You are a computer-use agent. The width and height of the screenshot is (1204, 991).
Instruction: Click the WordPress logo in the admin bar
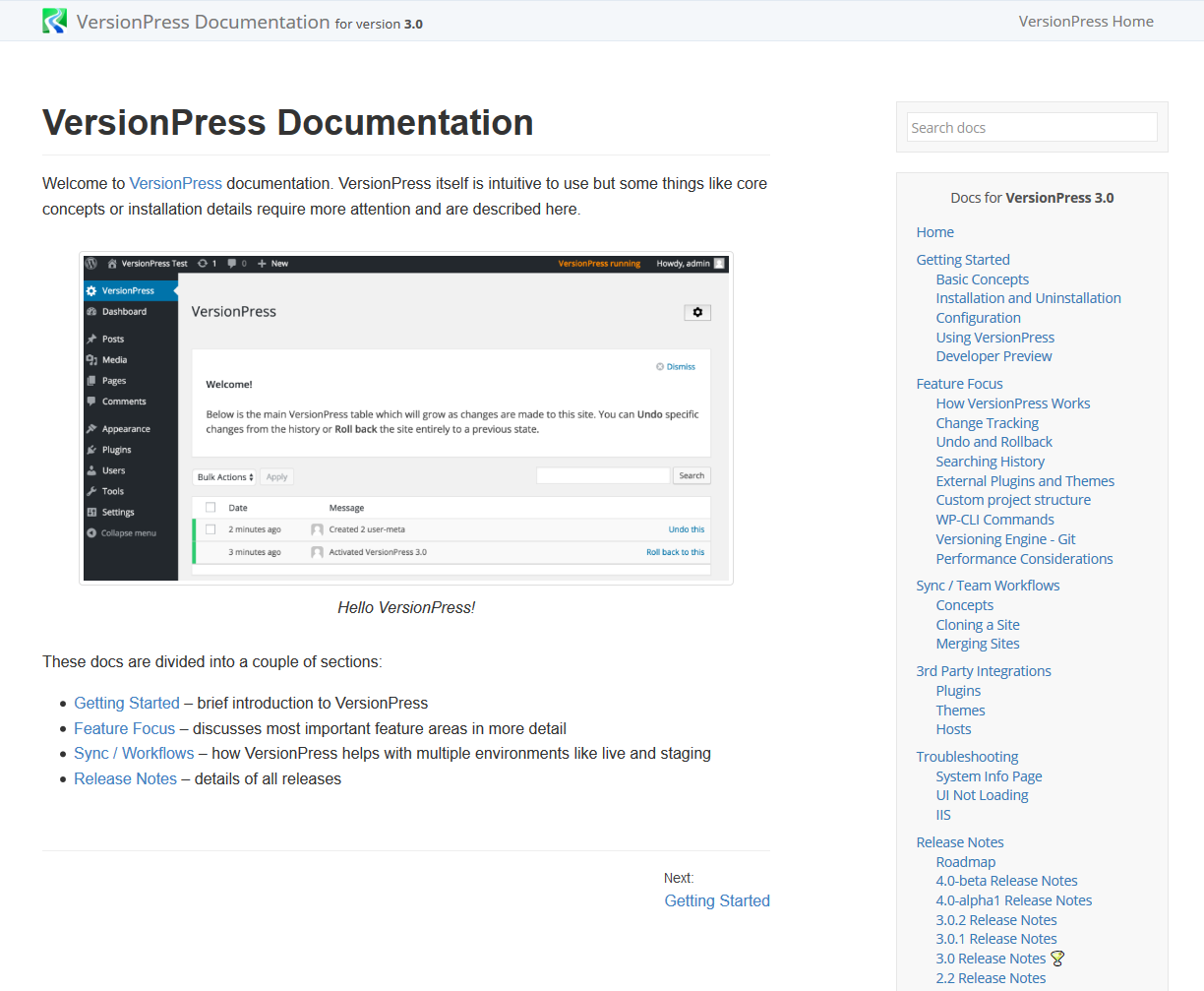pyautogui.click(x=91, y=264)
